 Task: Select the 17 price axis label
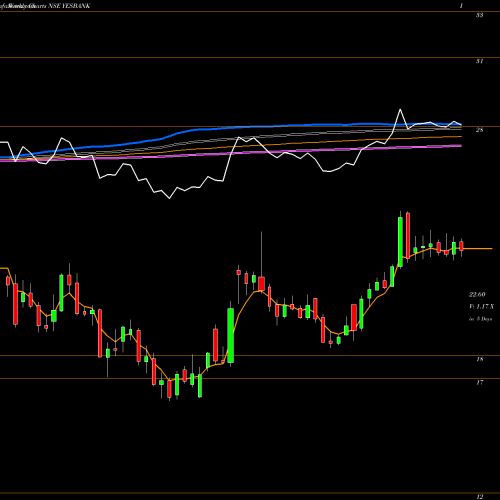pyautogui.click(x=479, y=382)
